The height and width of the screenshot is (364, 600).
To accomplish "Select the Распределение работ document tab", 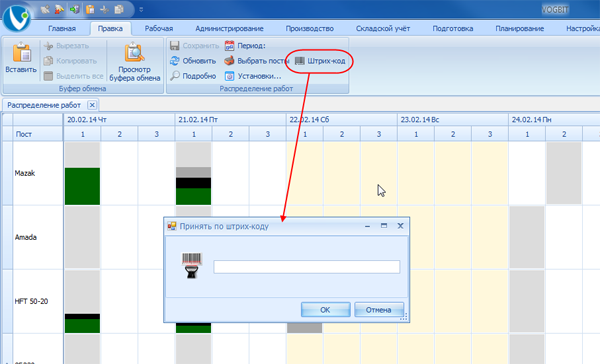I will click(44, 105).
